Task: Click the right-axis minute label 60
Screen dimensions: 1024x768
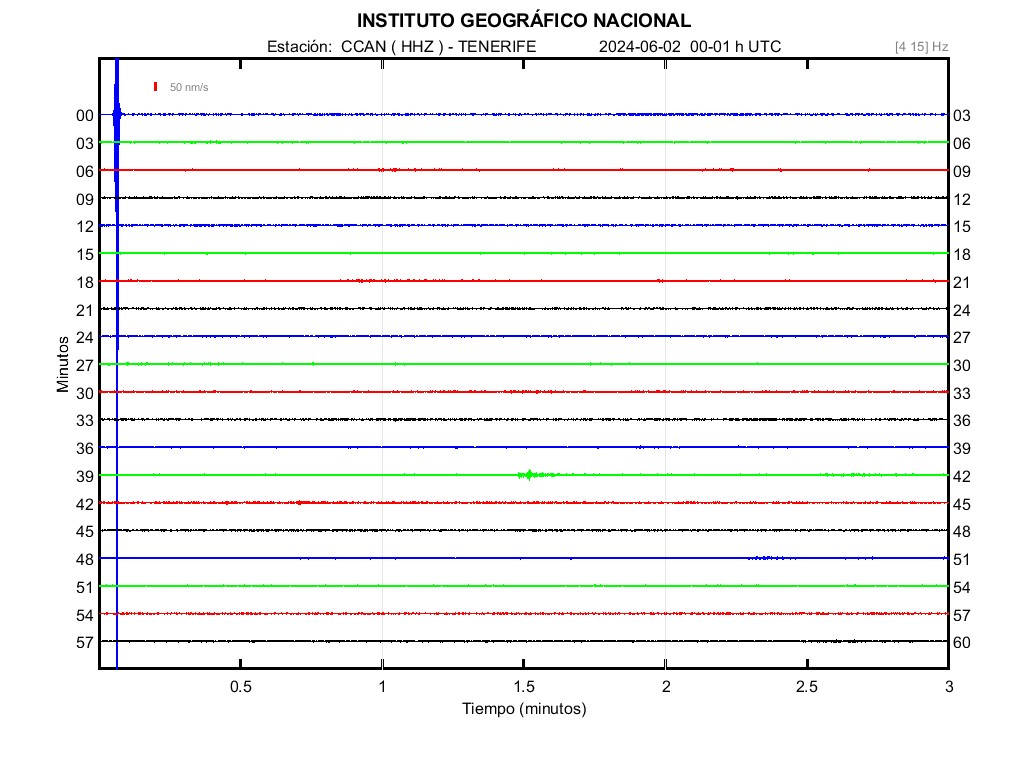Action: tap(961, 642)
